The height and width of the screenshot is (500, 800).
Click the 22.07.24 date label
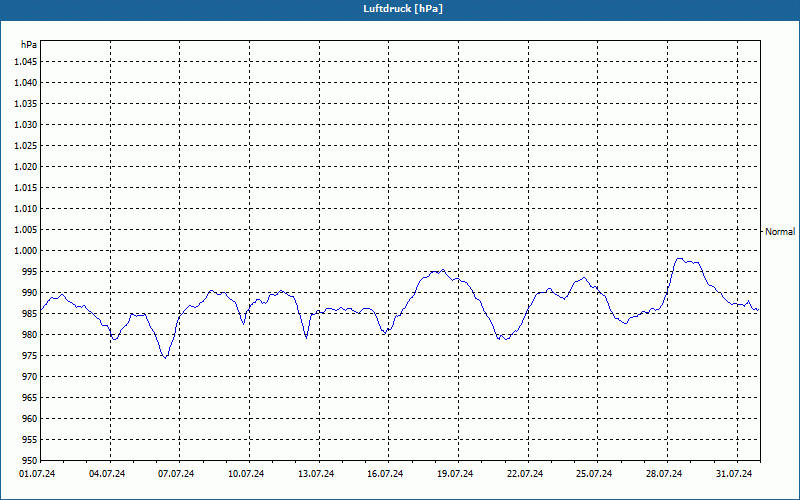click(x=525, y=474)
